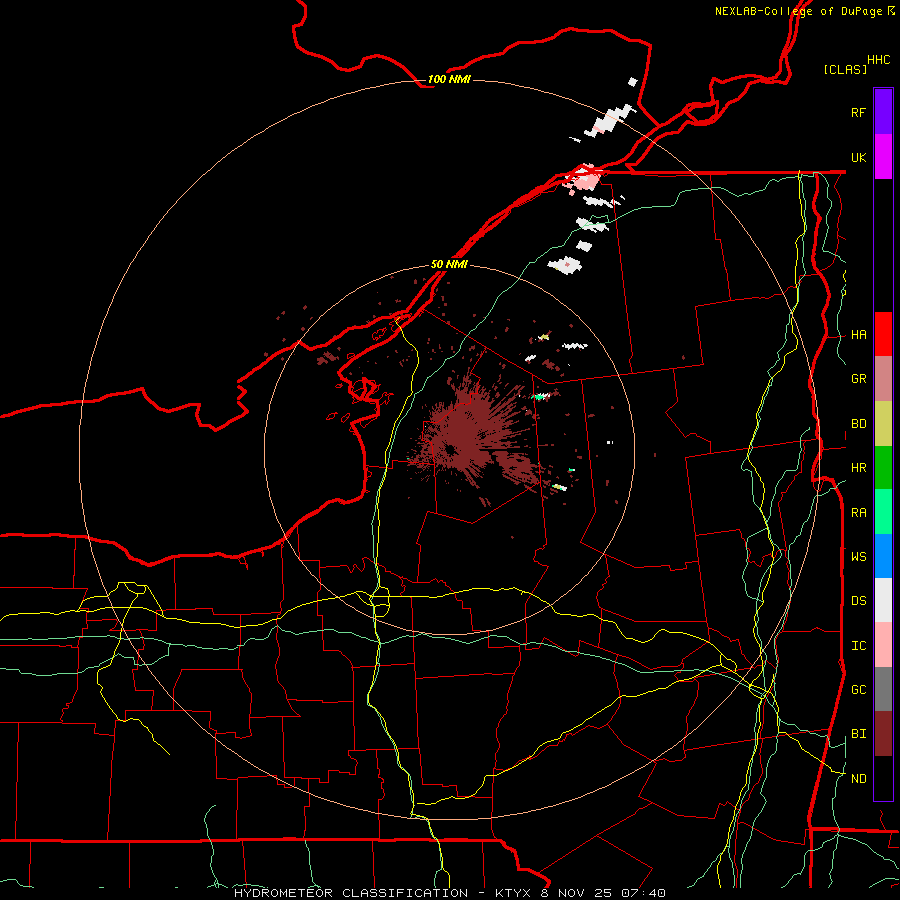Click the blue WS legend swatch
900x900 pixels.
pos(883,556)
